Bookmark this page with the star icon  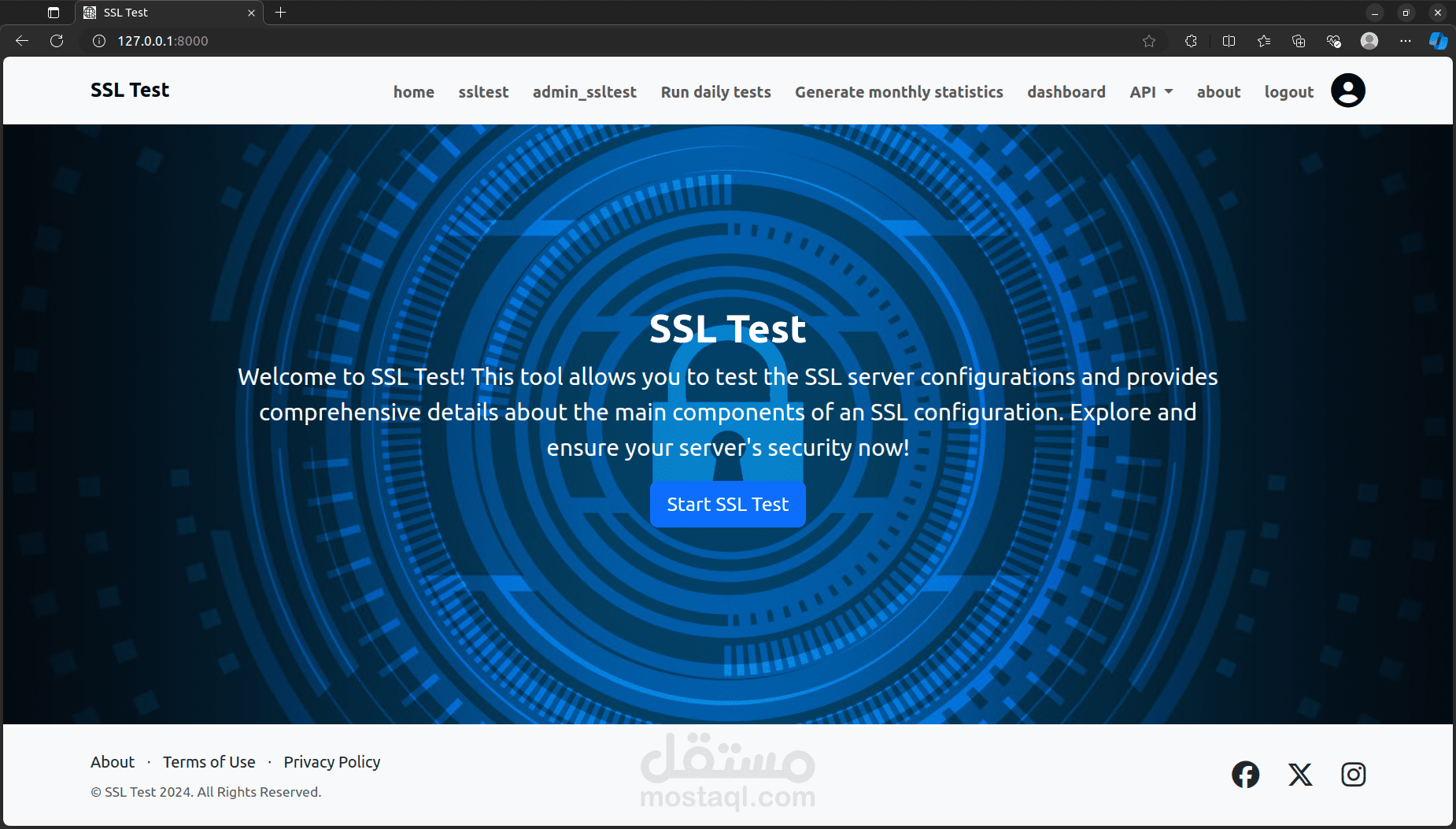(1149, 41)
